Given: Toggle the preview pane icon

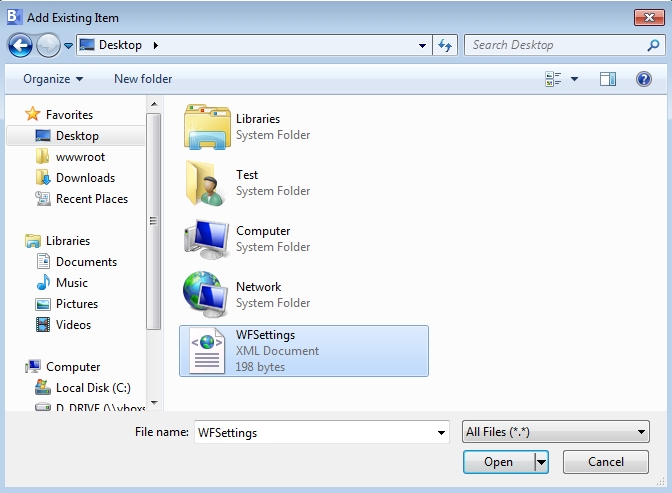Looking at the screenshot, I should pyautogui.click(x=607, y=79).
